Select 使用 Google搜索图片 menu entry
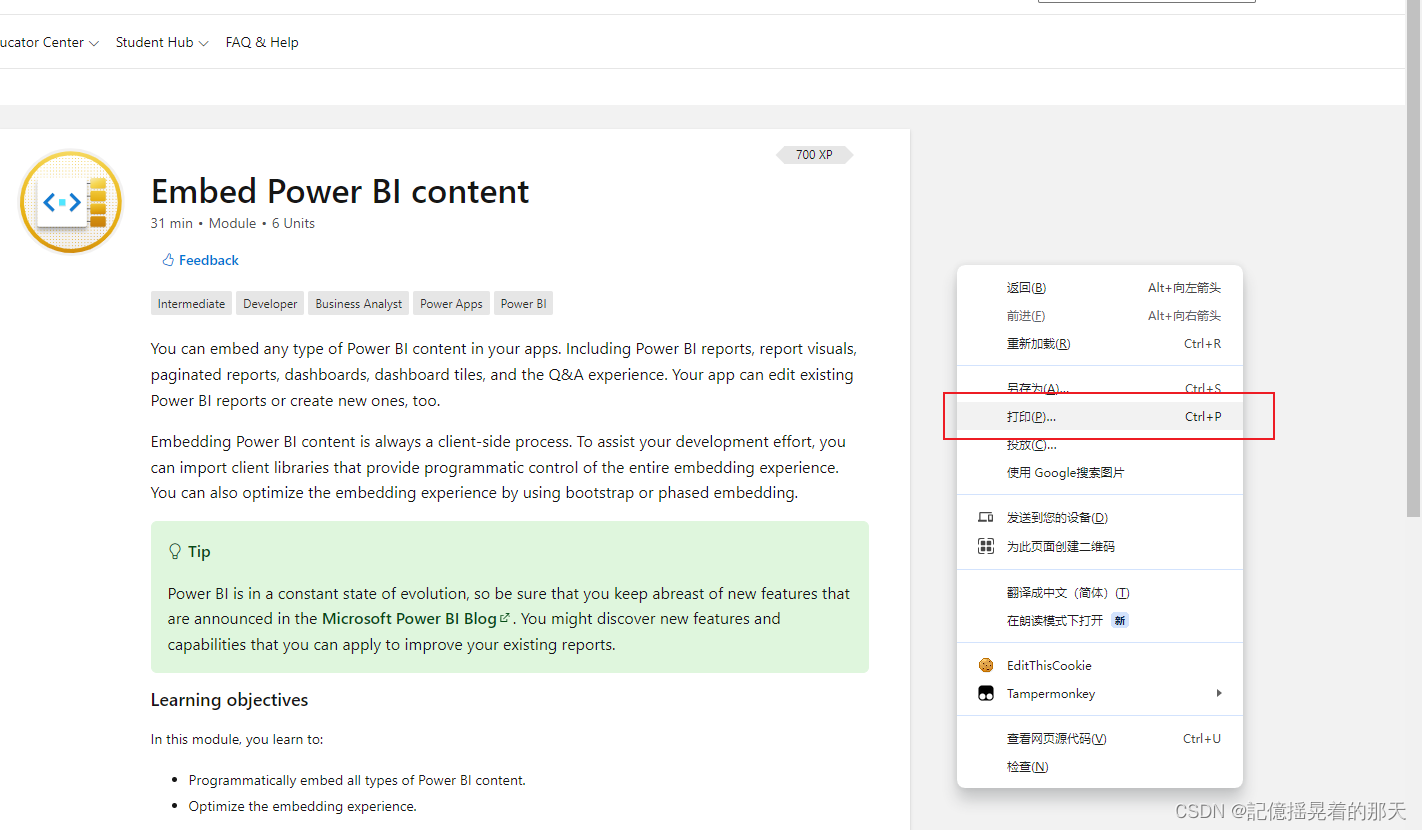1422x830 pixels. [x=1100, y=473]
